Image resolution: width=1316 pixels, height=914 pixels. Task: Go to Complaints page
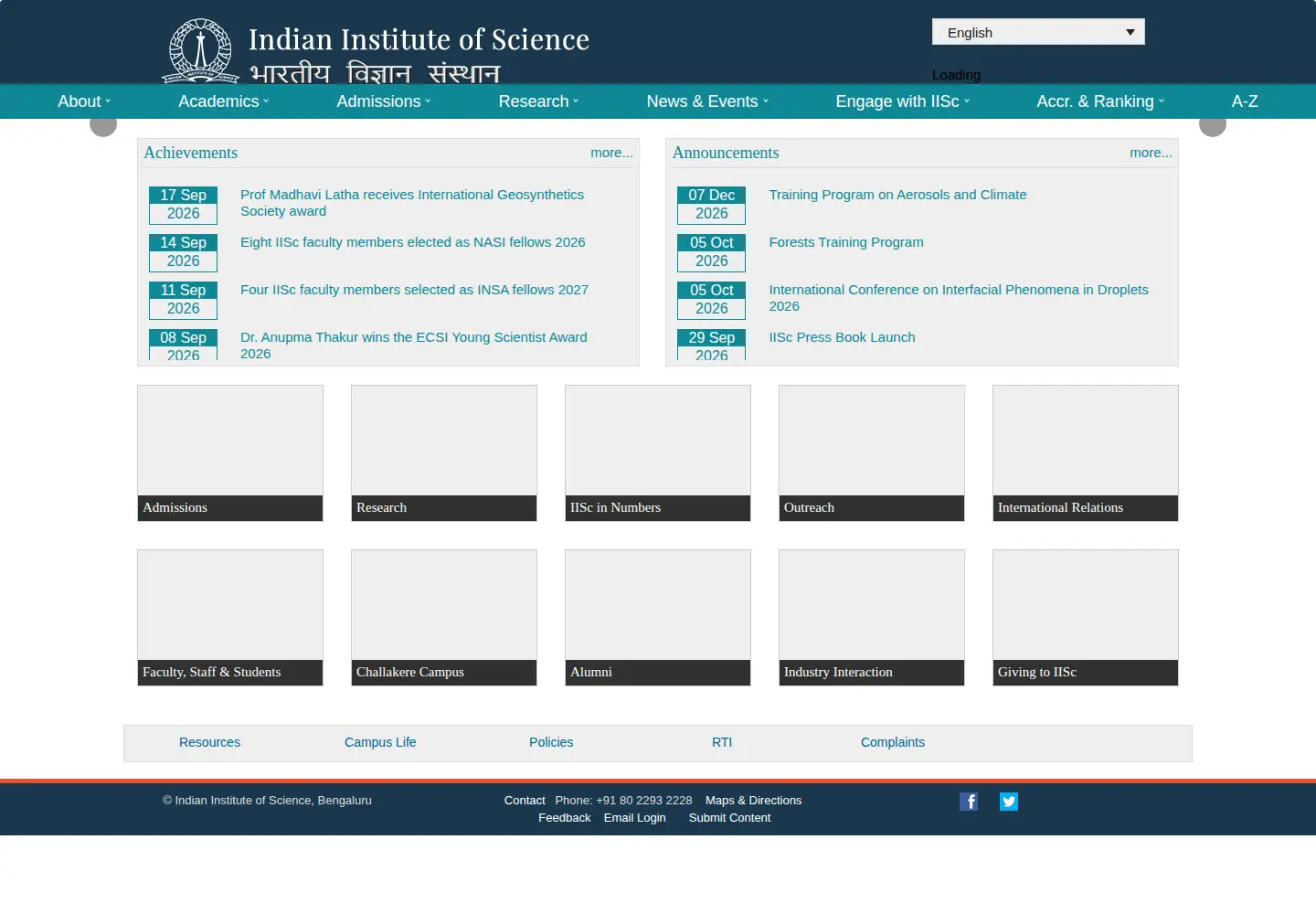pyautogui.click(x=893, y=742)
